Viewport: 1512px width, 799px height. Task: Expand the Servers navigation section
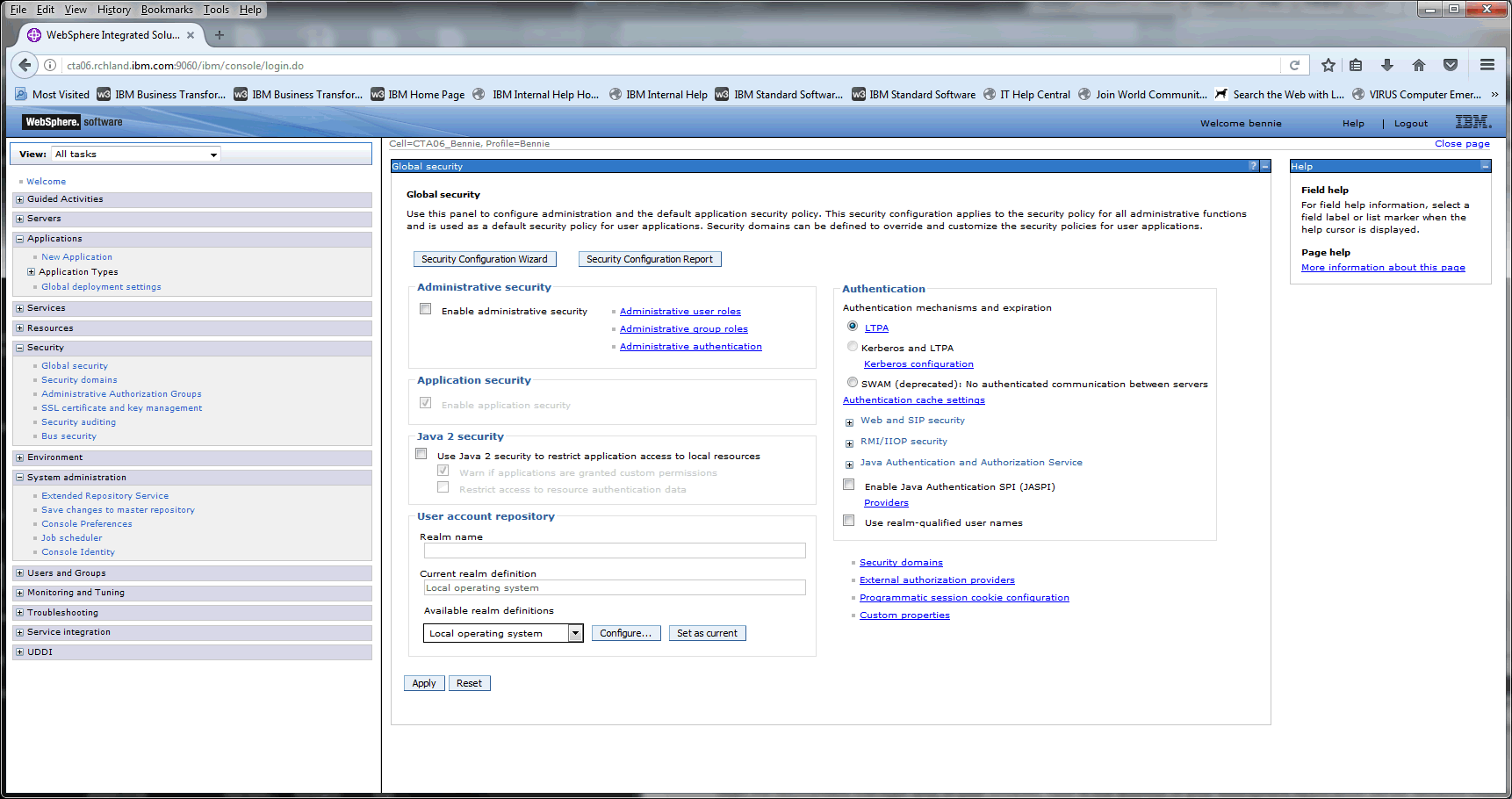click(19, 219)
